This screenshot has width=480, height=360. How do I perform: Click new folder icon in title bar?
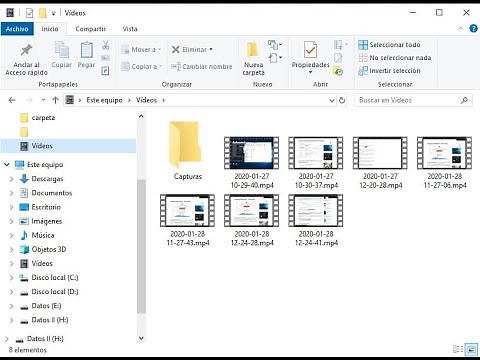(x=43, y=13)
